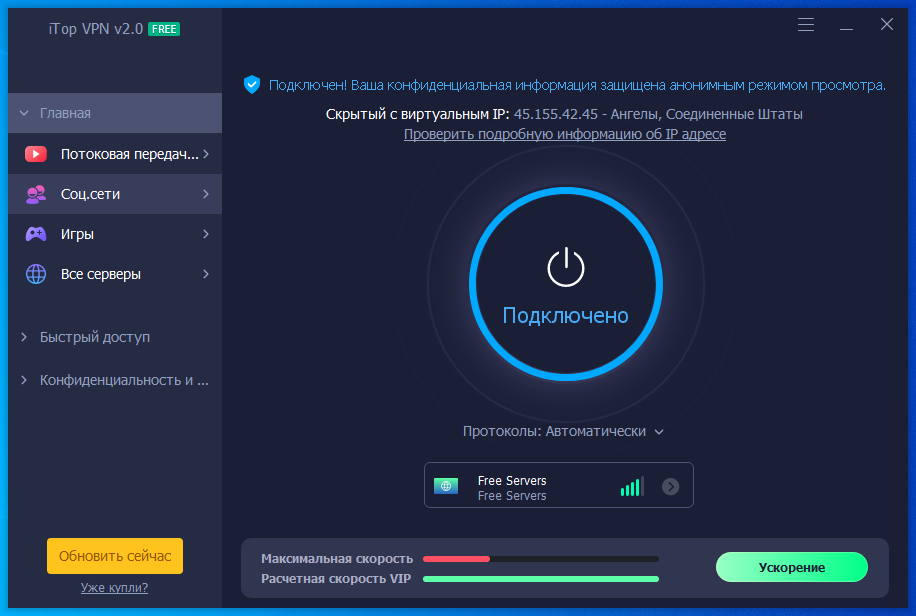Click the Обновить сейчас upgrade button
916x616 pixels.
tap(115, 556)
